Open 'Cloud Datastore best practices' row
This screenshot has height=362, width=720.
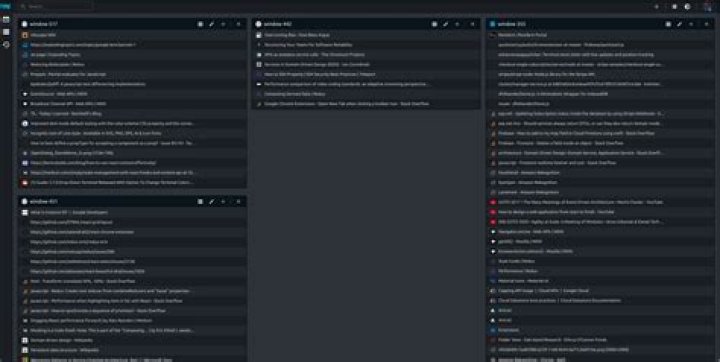click(x=600, y=301)
